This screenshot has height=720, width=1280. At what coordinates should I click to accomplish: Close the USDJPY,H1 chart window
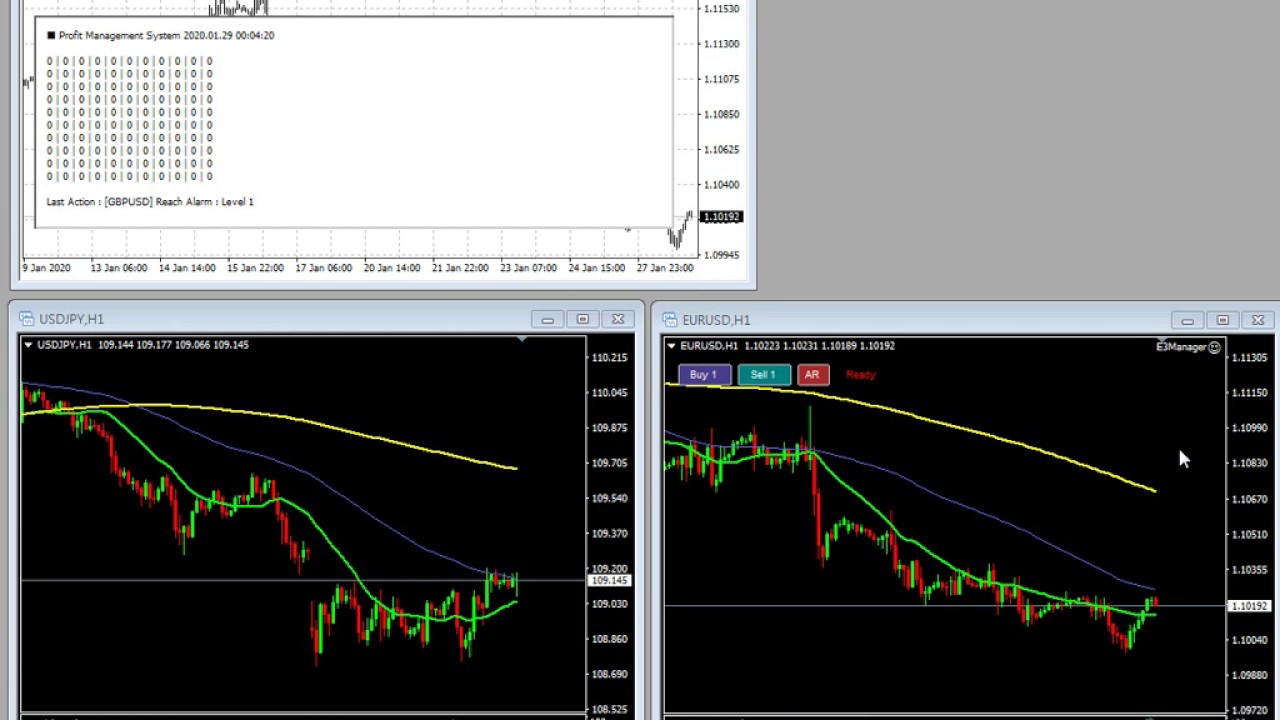tap(618, 319)
